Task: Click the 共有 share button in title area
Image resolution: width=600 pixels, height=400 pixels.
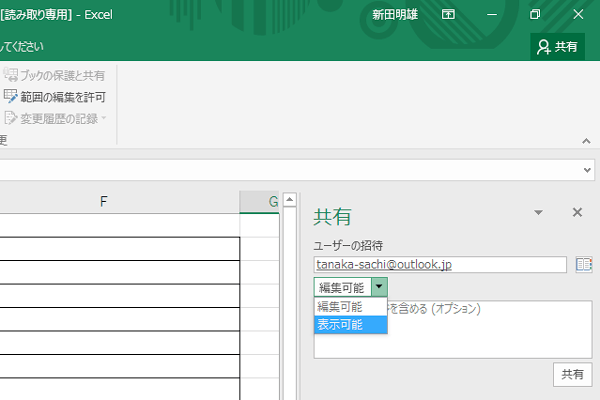Action: [x=557, y=47]
